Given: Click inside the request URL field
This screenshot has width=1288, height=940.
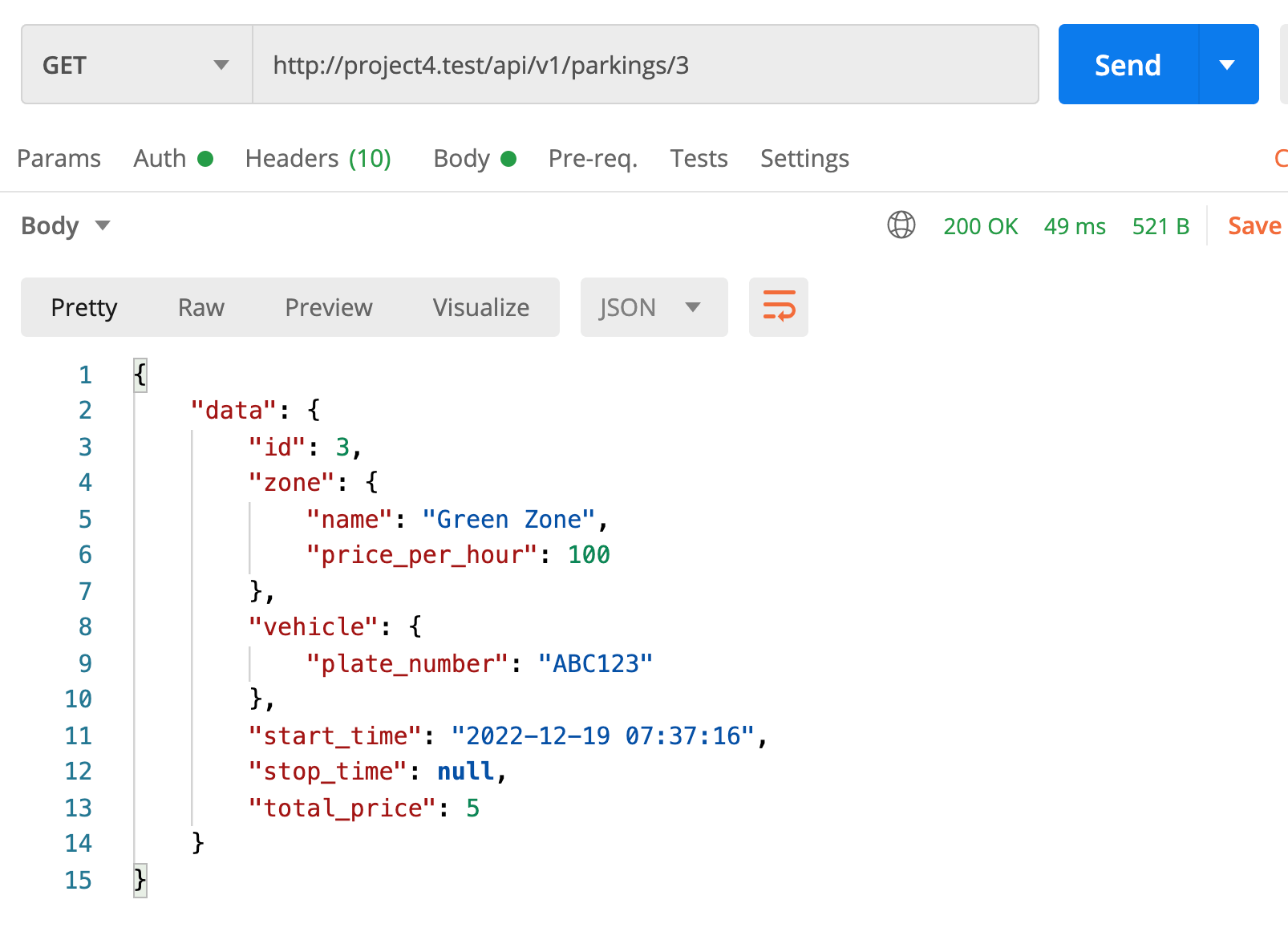Looking at the screenshot, I should click(x=642, y=64).
